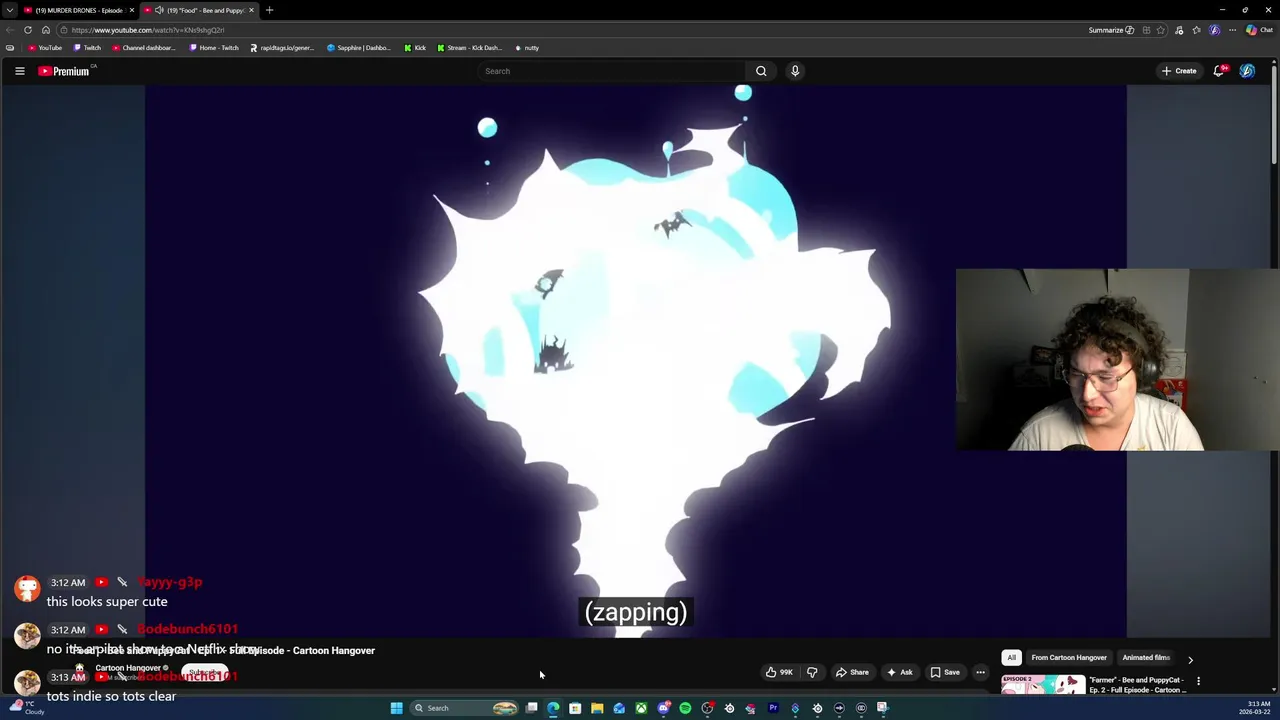Select From Cartoon Hangover chip

point(1069,658)
